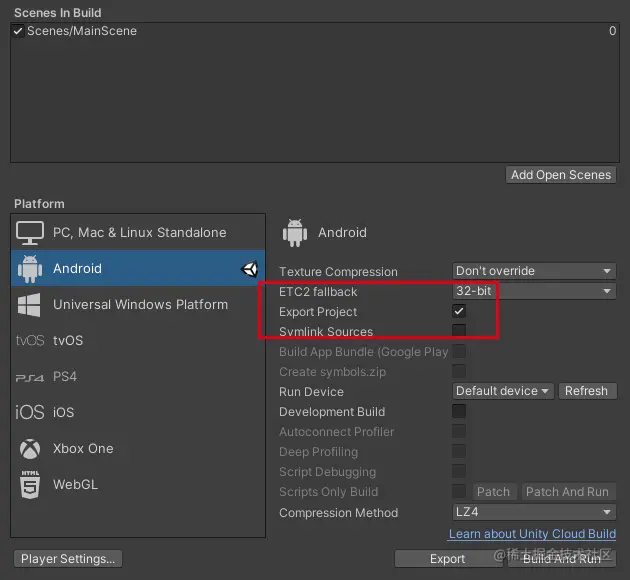Select the tvOS platform row
This screenshot has height=580, width=630.
pyautogui.click(x=138, y=341)
